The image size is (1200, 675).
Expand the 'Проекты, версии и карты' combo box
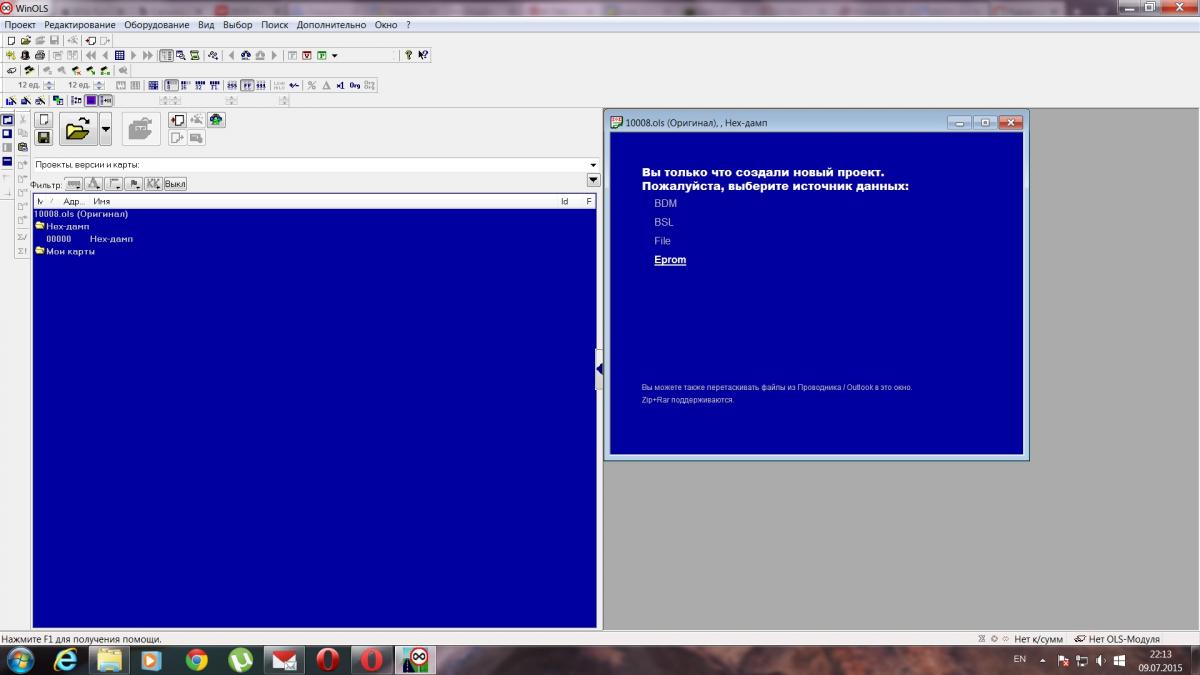[592, 165]
